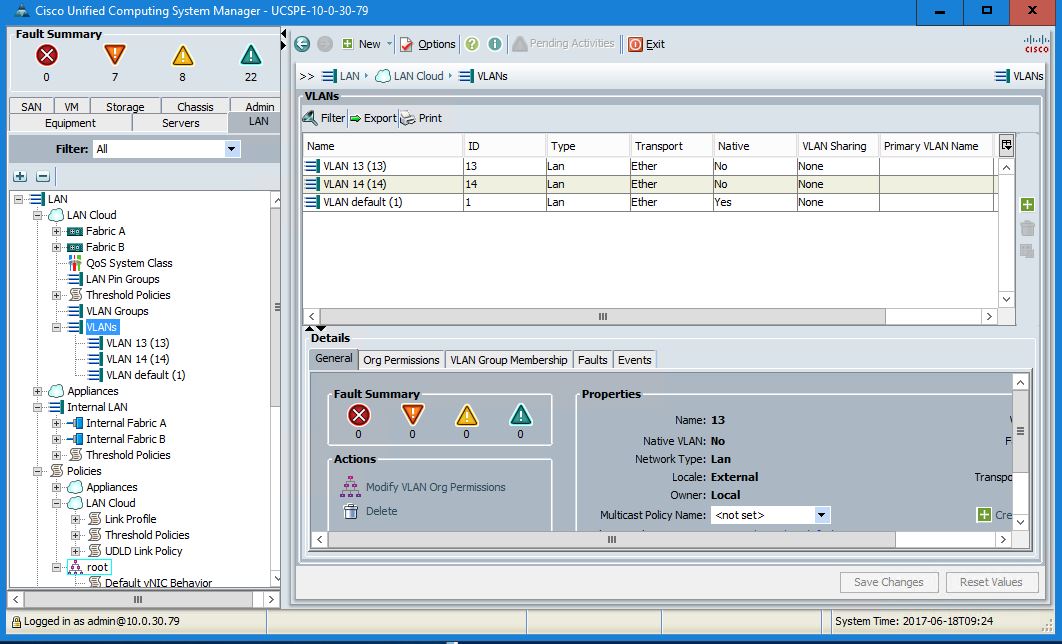Add a VLAN with the green plus icon
The width and height of the screenshot is (1062, 644).
coord(1027,205)
